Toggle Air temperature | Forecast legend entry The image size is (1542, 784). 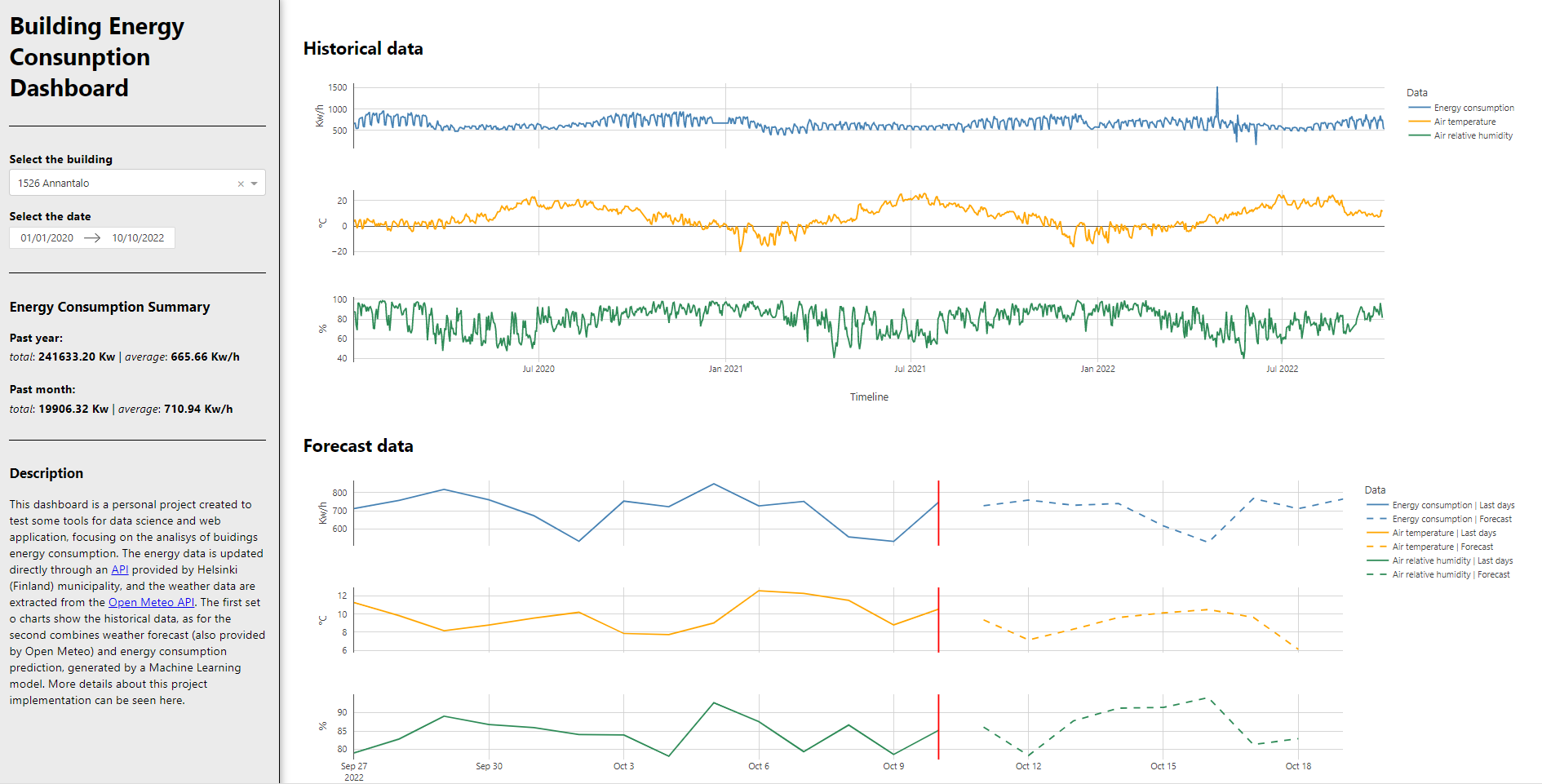click(1429, 547)
